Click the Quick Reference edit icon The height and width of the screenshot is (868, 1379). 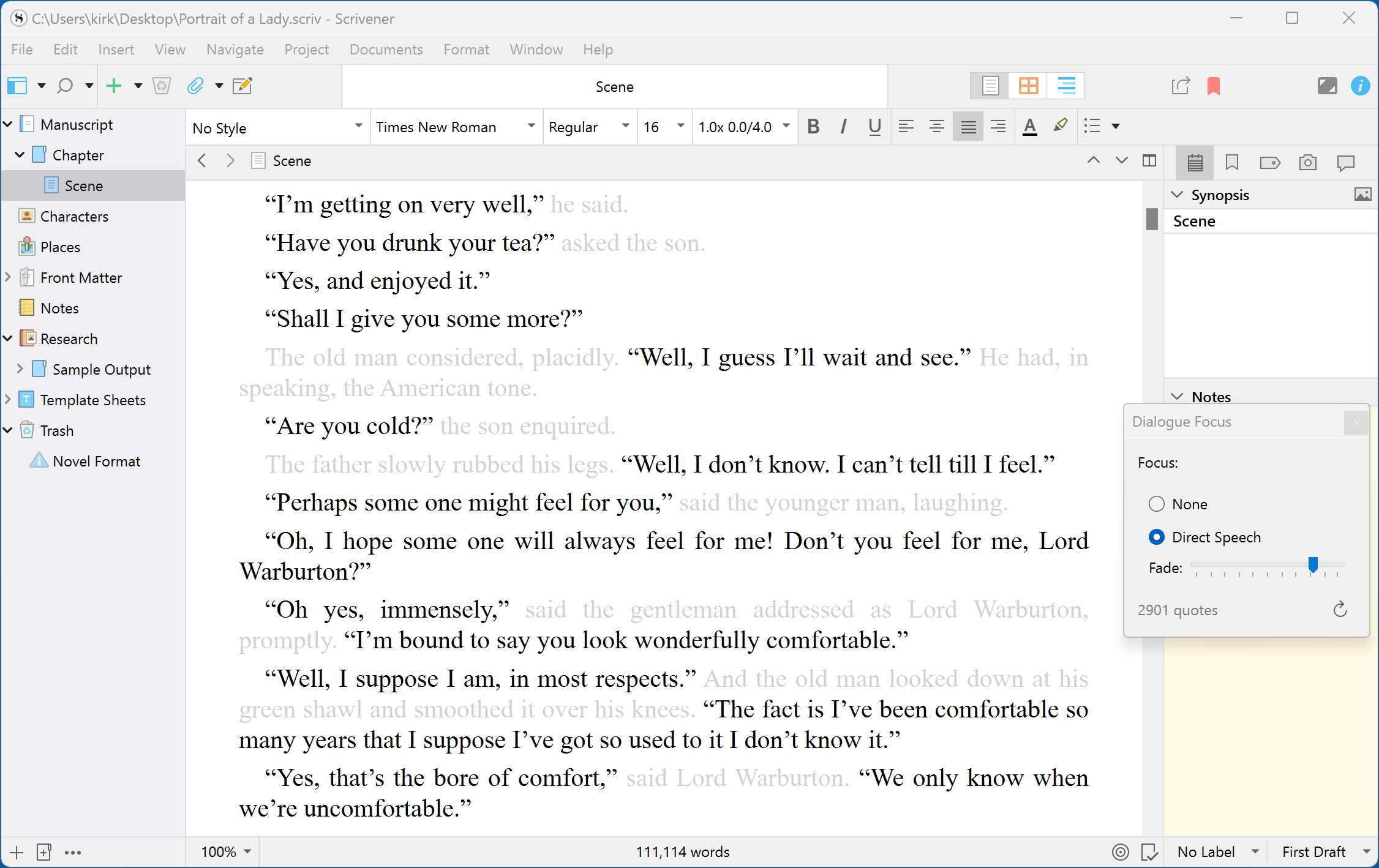point(242,86)
